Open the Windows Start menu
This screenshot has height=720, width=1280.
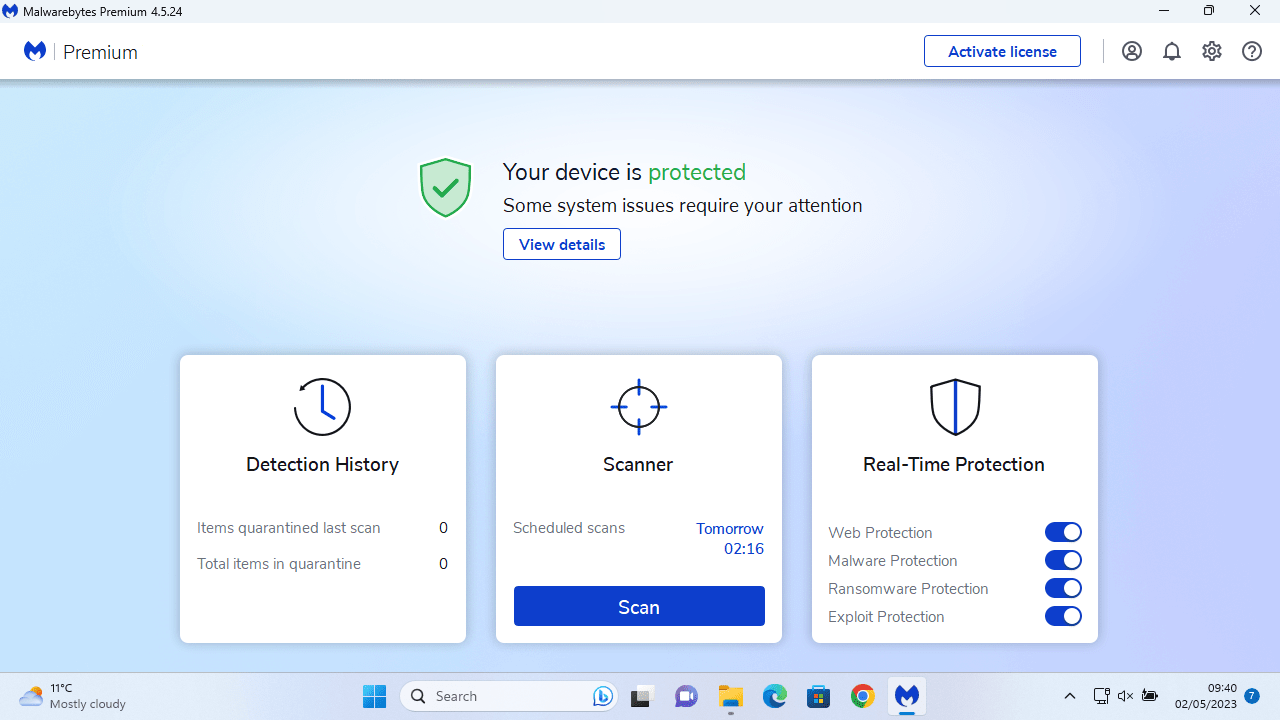[x=375, y=696]
